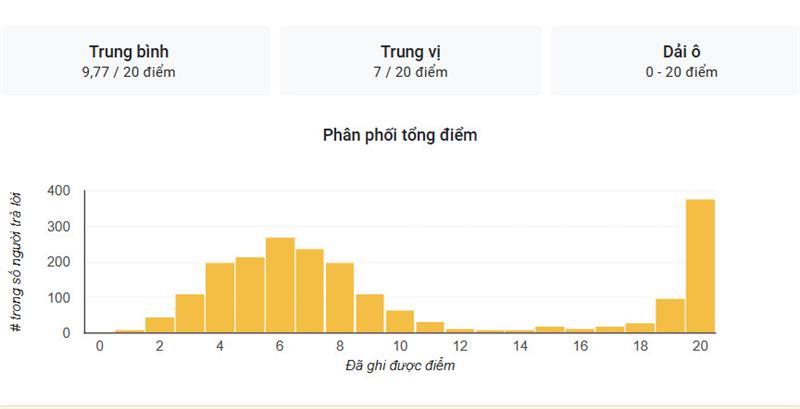Select the histogram bar for score 19
Image resolution: width=800 pixels, height=409 pixels.
point(670,316)
